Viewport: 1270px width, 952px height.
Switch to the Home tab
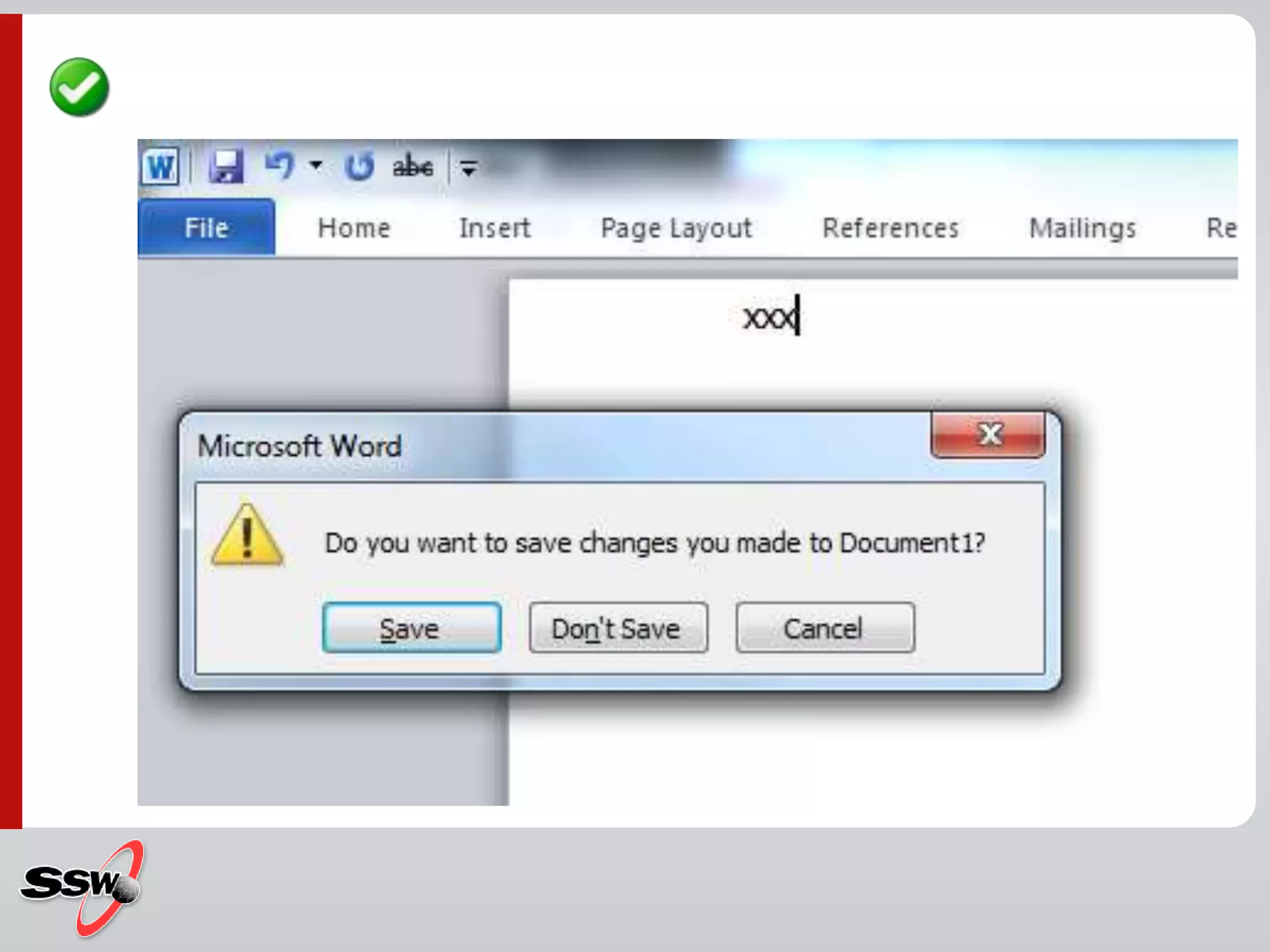tap(354, 228)
